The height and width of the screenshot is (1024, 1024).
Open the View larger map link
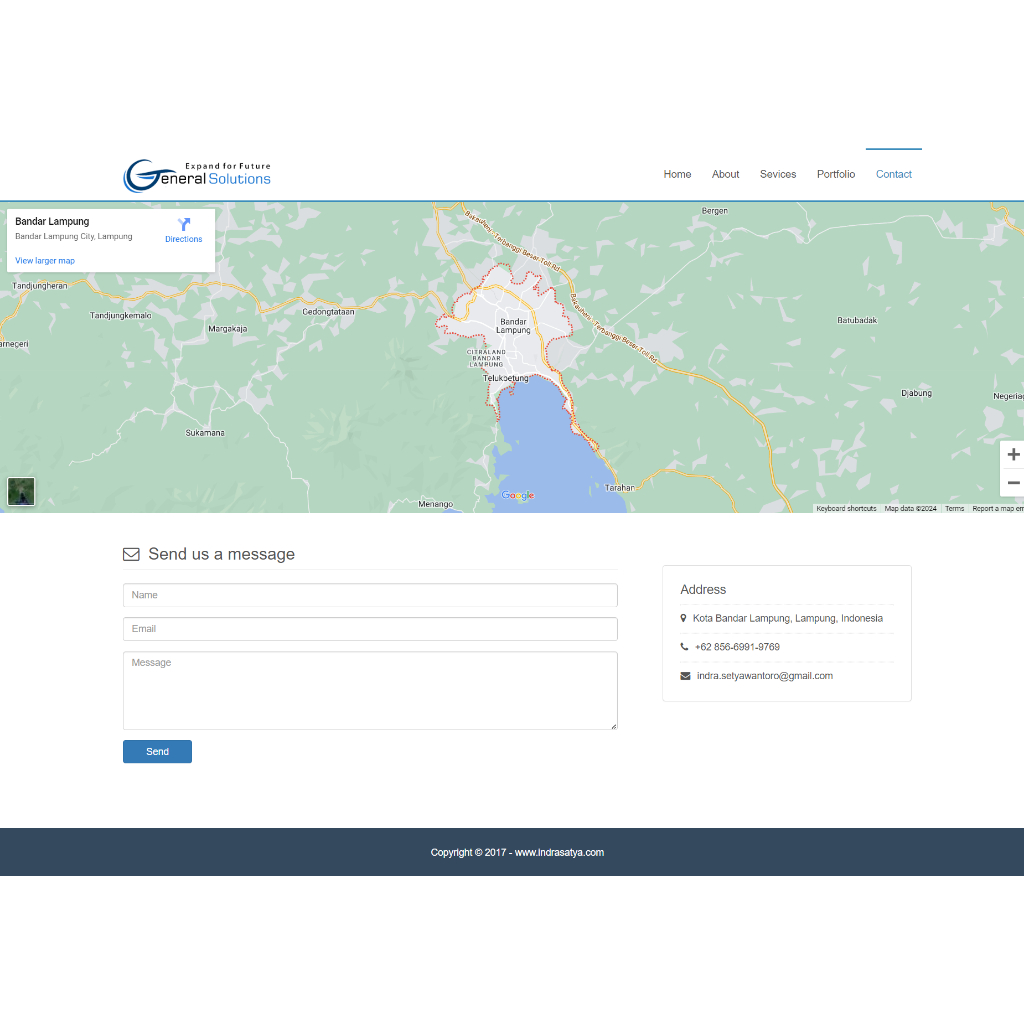tap(45, 261)
